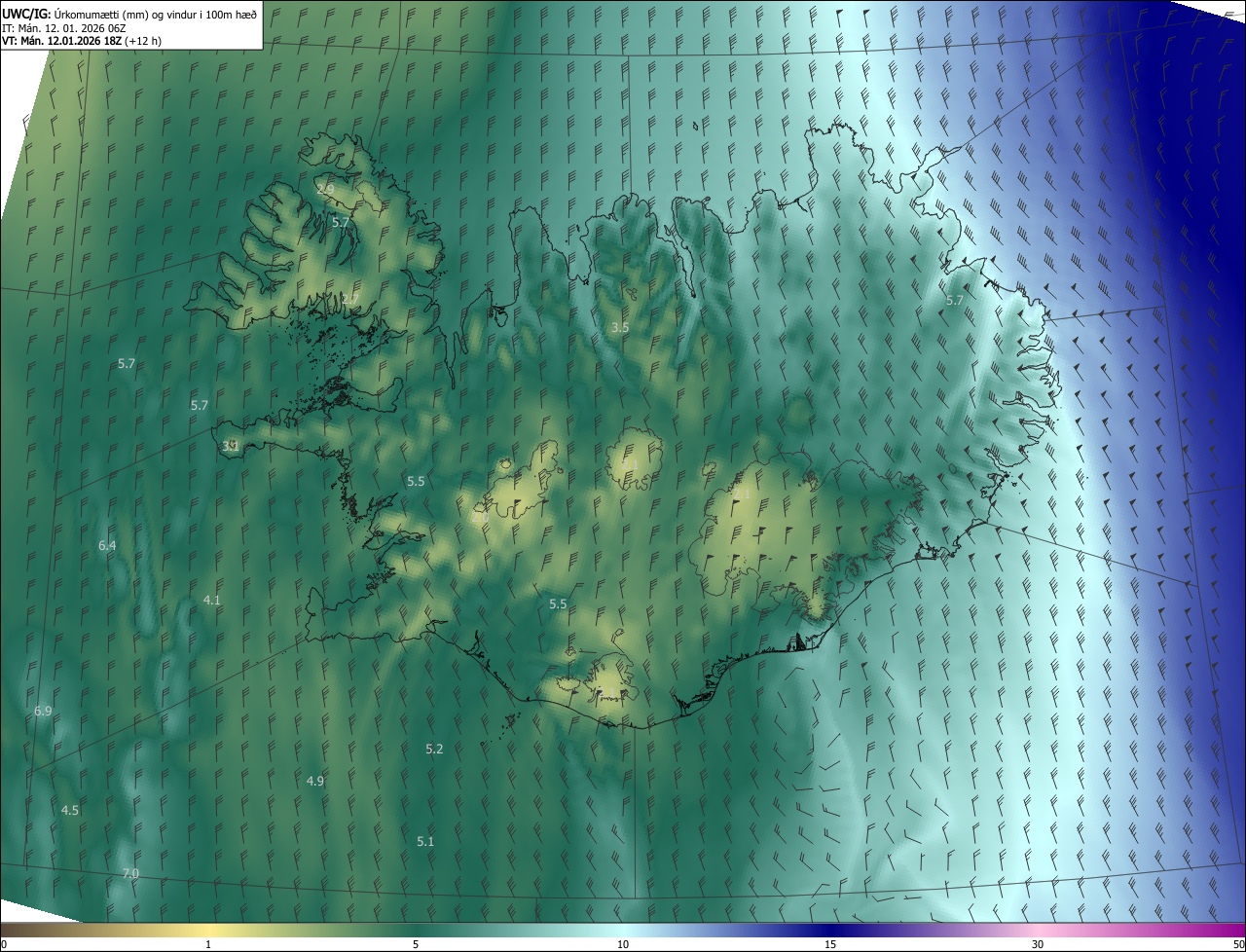Click the 2.7 value on the map
The image size is (1246, 952).
350,299
